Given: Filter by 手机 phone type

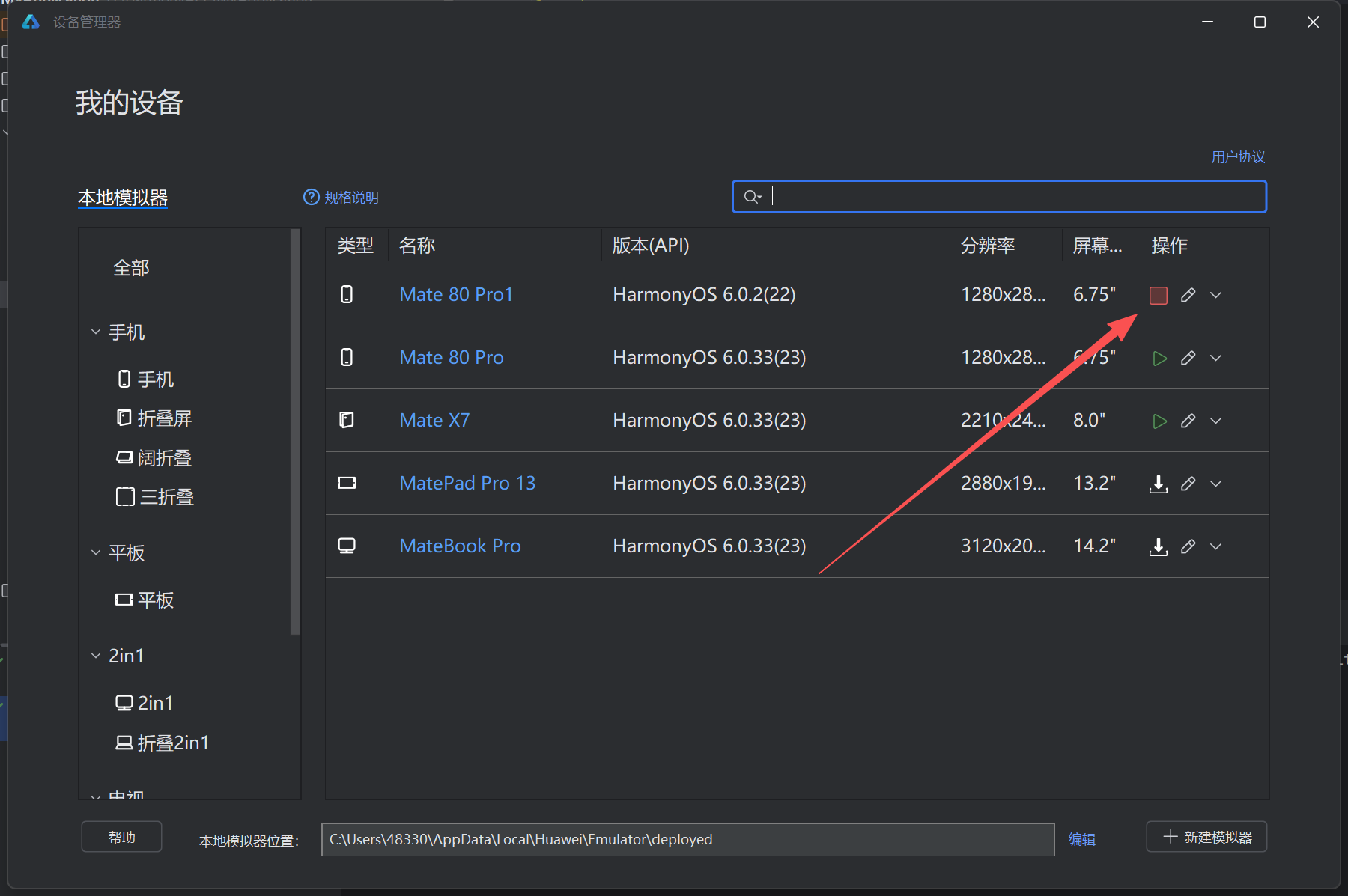Looking at the screenshot, I should point(146,380).
